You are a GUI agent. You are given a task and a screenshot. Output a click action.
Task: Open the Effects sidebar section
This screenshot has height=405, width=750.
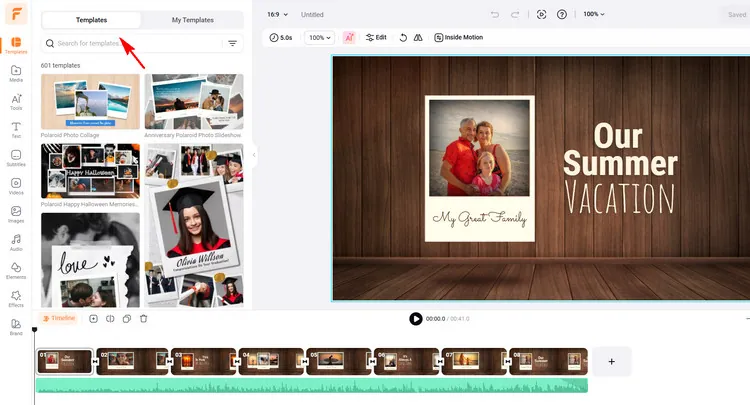click(16, 299)
